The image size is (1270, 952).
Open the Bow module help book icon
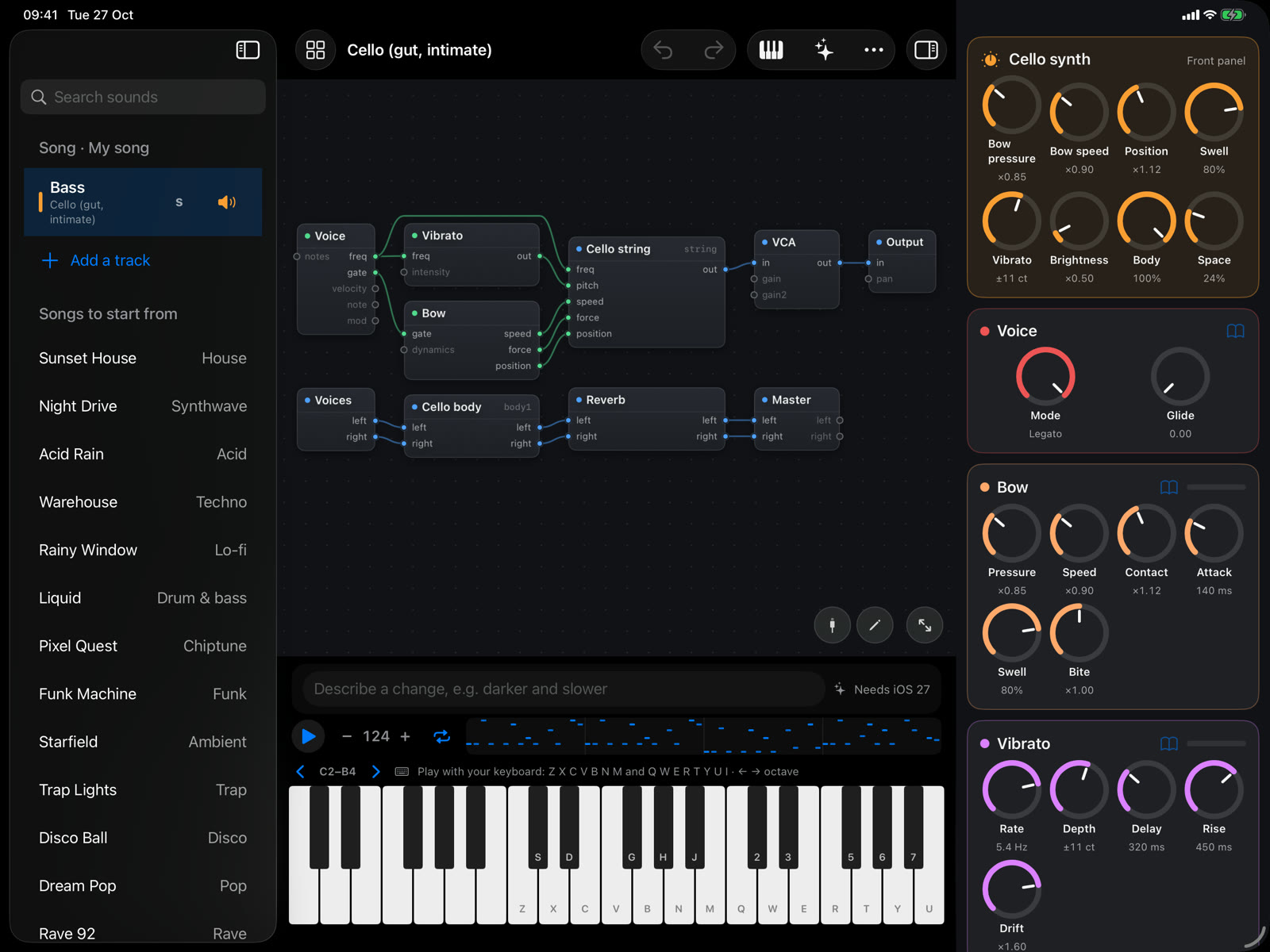[x=1168, y=487]
